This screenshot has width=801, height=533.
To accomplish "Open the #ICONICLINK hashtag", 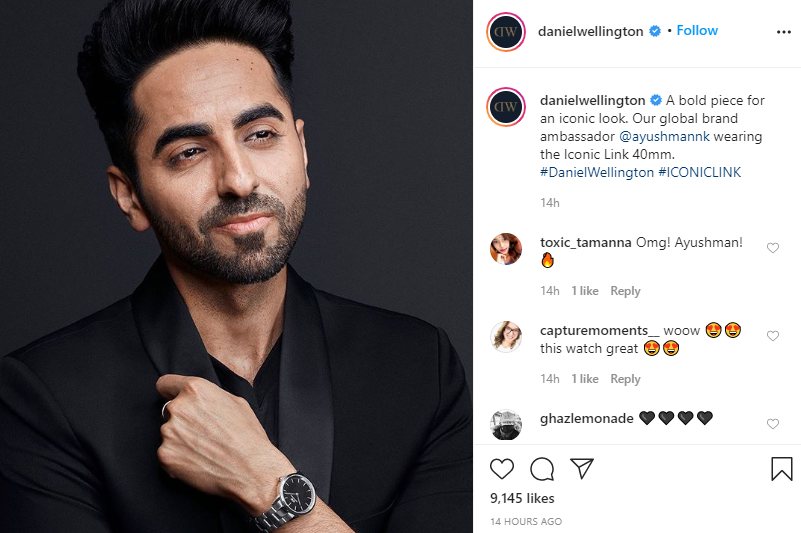I will tap(699, 172).
